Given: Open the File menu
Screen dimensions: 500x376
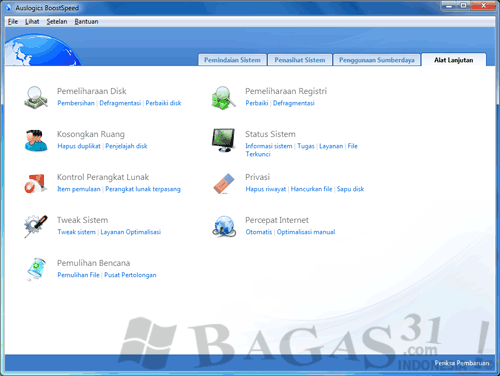Looking at the screenshot, I should coord(13,22).
